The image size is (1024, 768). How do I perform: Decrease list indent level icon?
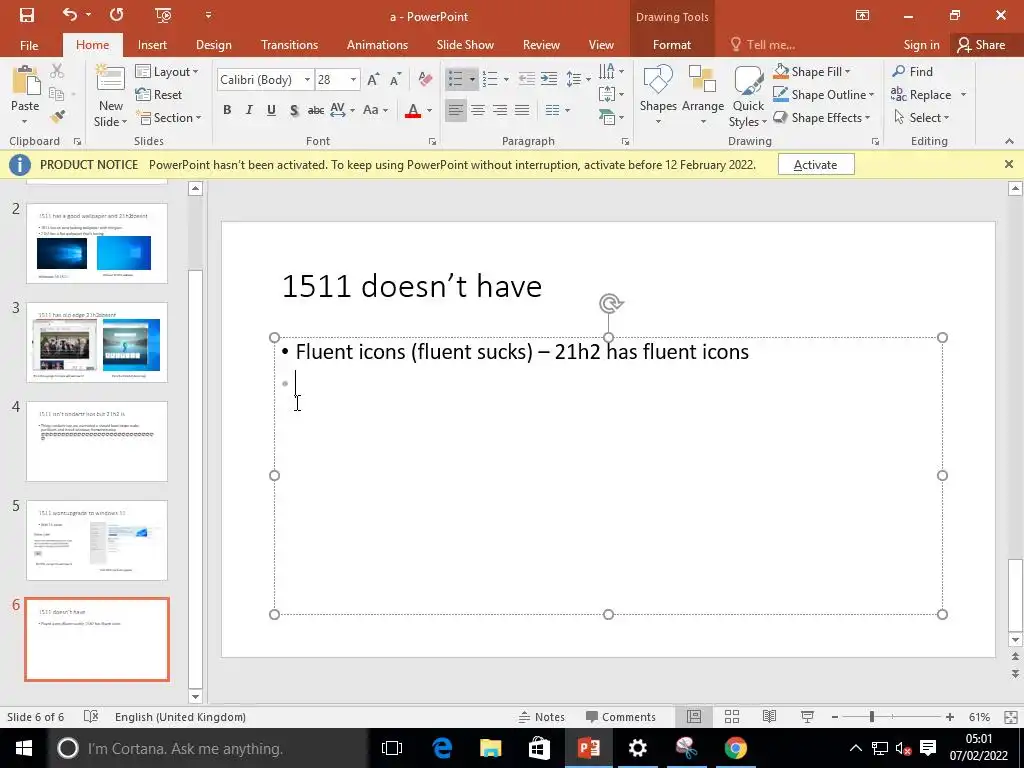tap(526, 80)
